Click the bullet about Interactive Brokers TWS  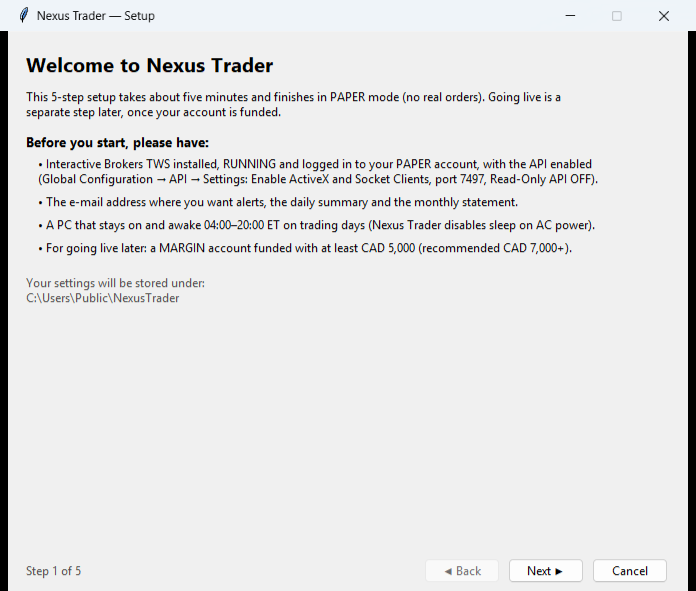coord(318,171)
